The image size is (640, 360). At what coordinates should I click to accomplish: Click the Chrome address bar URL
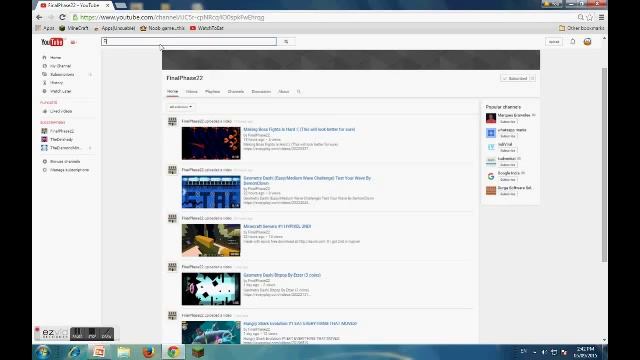pos(172,18)
